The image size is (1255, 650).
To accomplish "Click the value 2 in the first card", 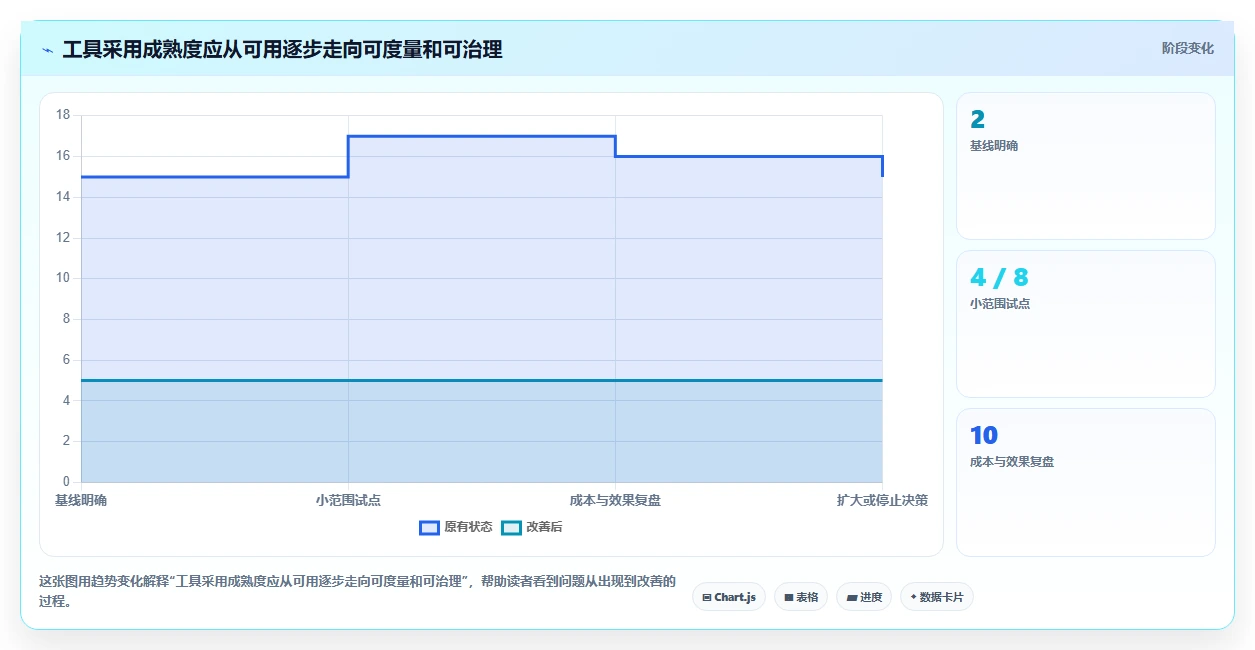I will pyautogui.click(x=977, y=120).
